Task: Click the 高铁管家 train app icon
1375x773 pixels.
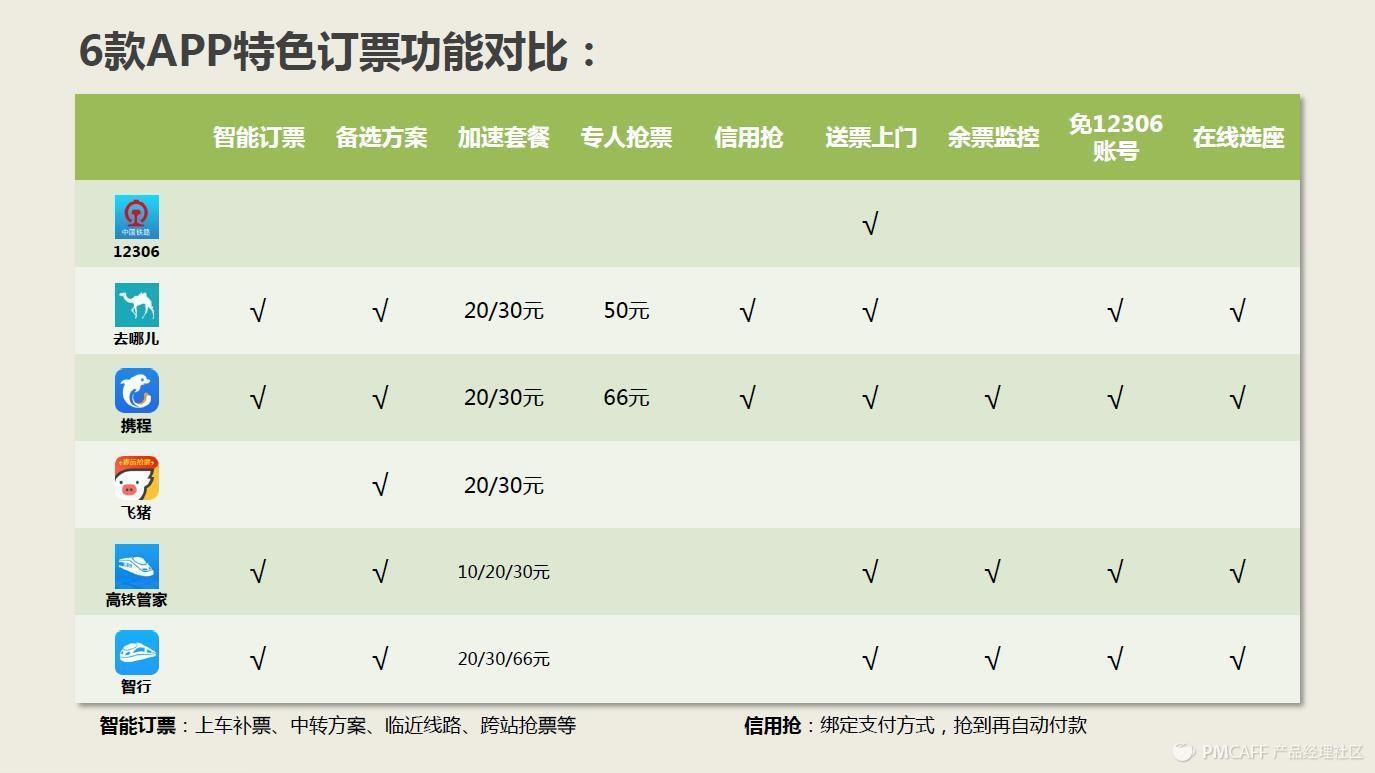Action: coord(136,565)
